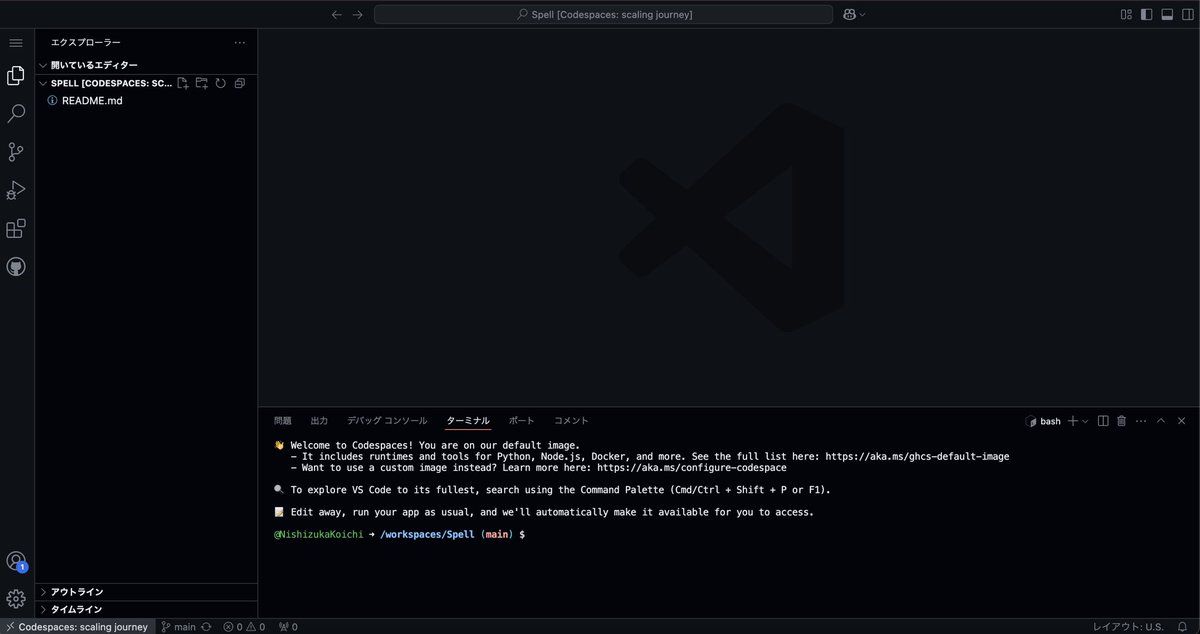Image resolution: width=1200 pixels, height=634 pixels.
Task: Create a new folder in explorer
Action: [x=202, y=83]
